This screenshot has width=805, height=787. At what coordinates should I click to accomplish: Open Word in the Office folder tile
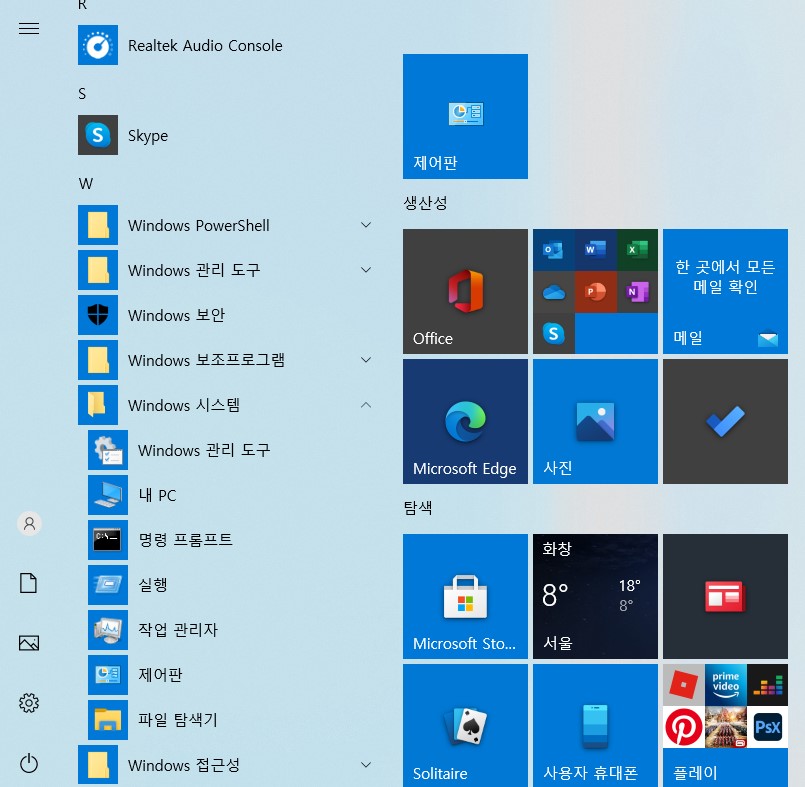[596, 250]
